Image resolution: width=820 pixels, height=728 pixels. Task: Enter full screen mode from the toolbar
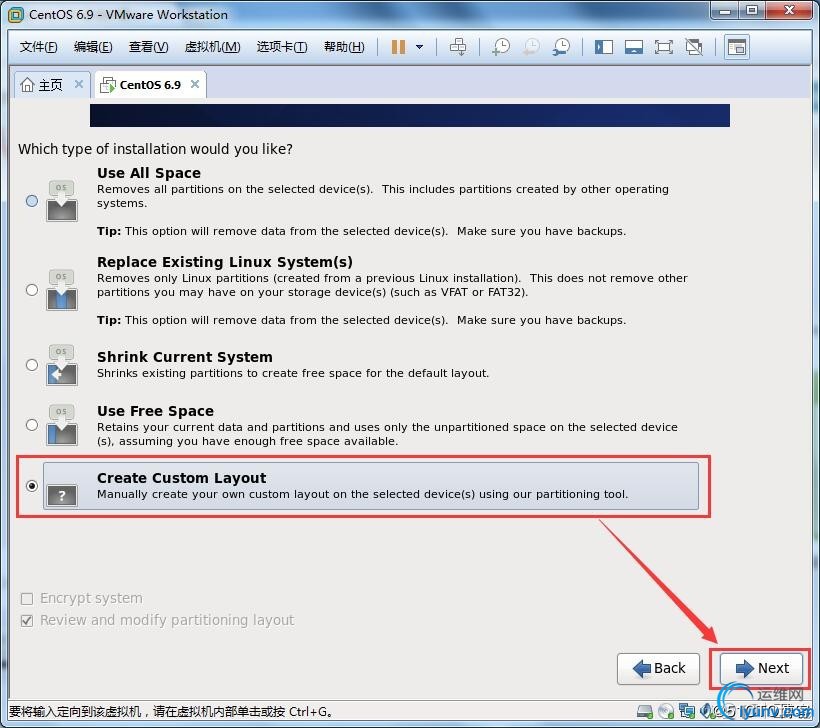[x=664, y=47]
